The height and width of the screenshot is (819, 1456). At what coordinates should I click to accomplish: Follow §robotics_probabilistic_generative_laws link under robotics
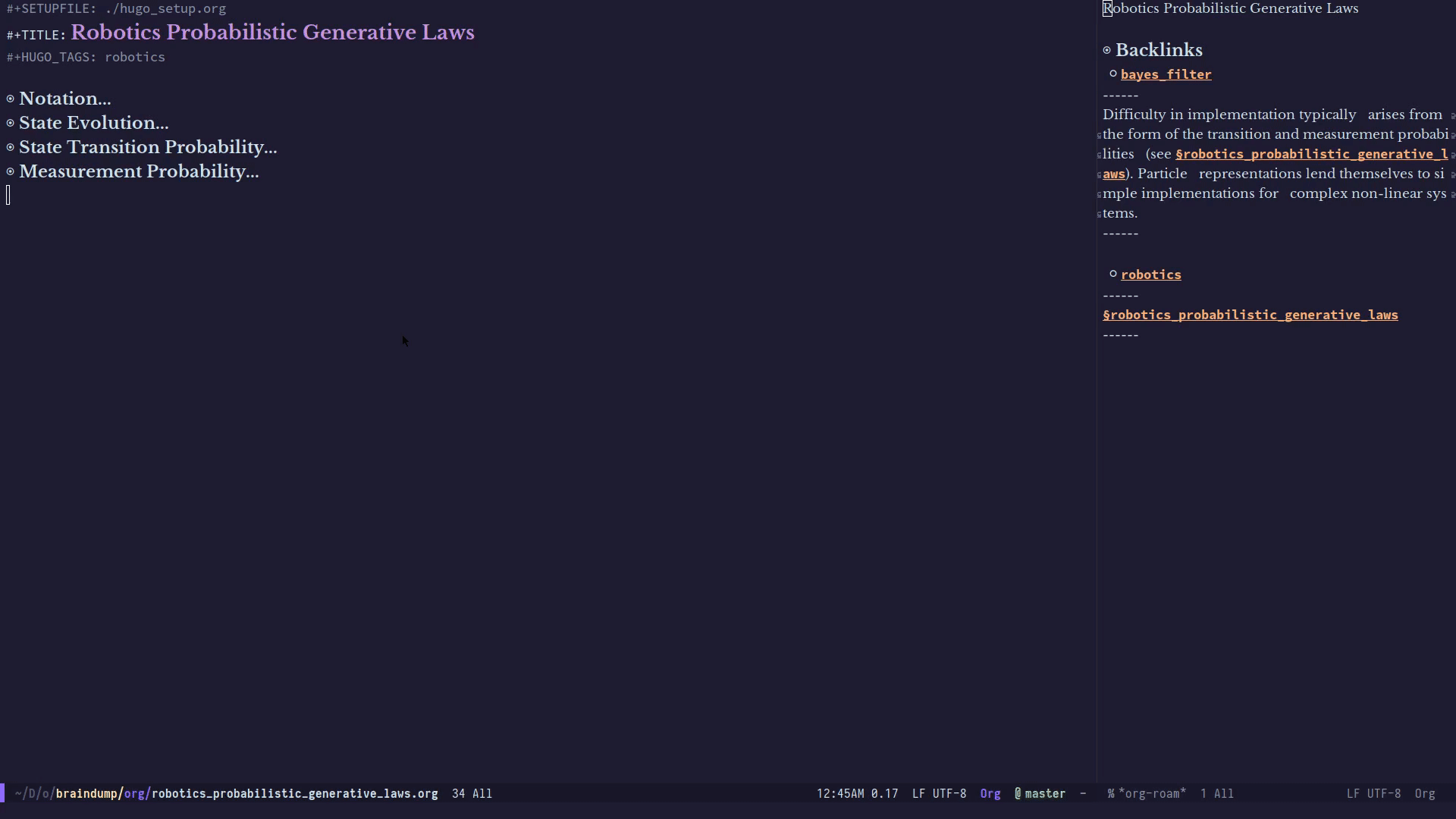pyautogui.click(x=1250, y=315)
